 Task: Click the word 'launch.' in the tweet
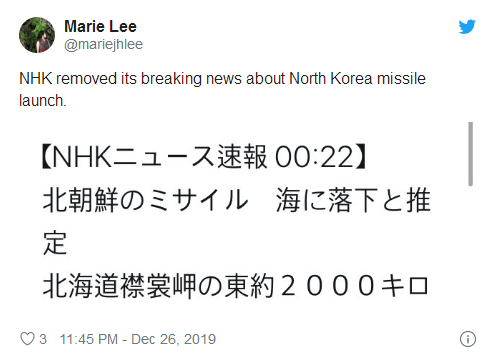pos(43,100)
